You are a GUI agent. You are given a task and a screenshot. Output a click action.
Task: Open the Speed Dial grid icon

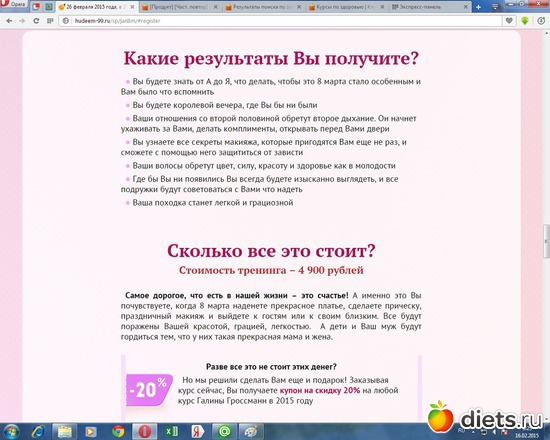pos(50,21)
